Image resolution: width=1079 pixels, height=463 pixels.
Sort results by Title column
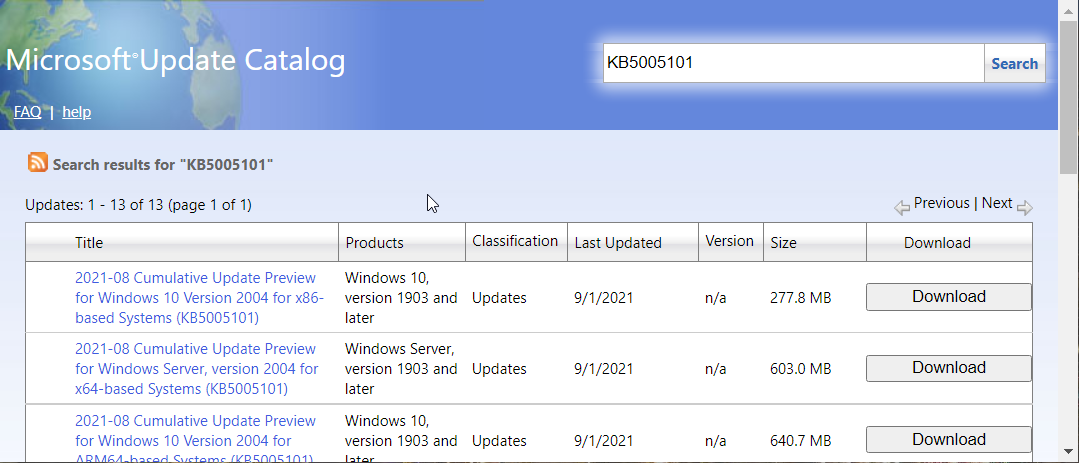tap(89, 243)
